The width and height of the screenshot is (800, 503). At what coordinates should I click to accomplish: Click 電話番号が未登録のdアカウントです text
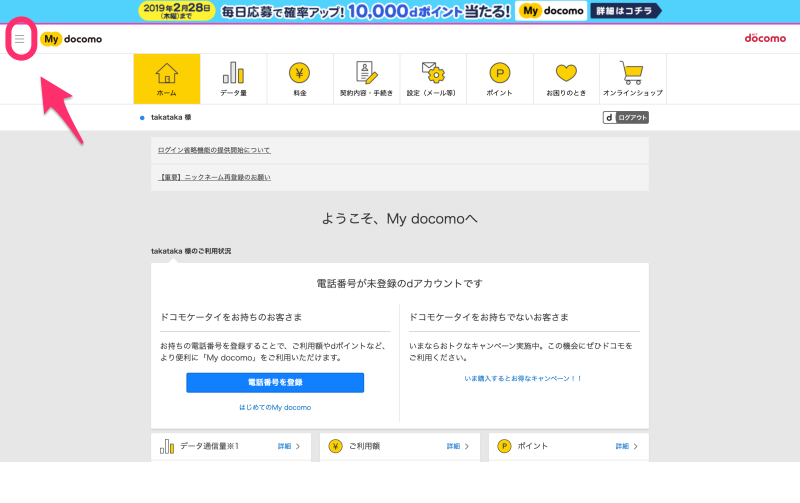coord(399,284)
